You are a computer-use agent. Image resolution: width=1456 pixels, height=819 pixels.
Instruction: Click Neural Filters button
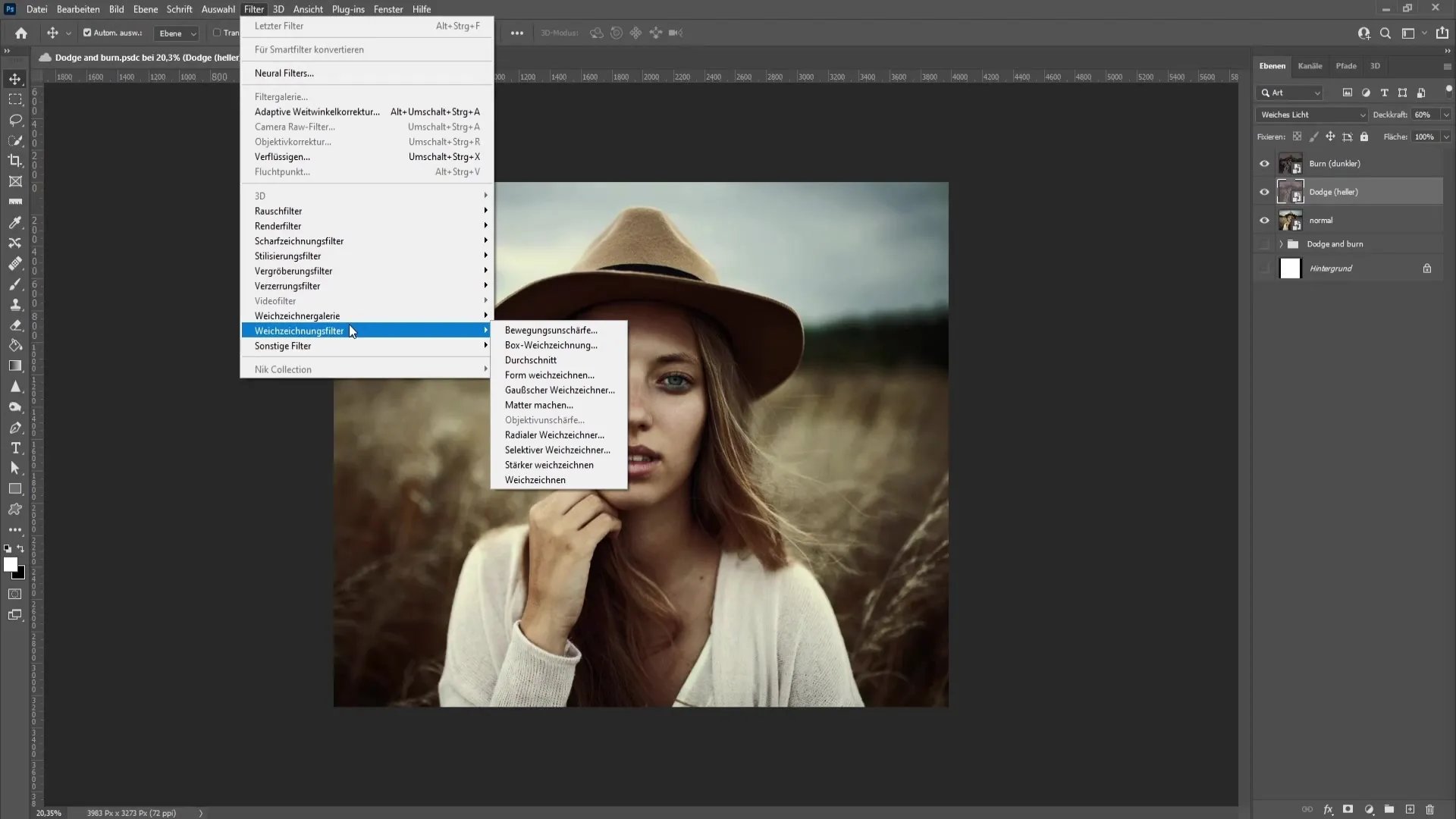(x=284, y=72)
